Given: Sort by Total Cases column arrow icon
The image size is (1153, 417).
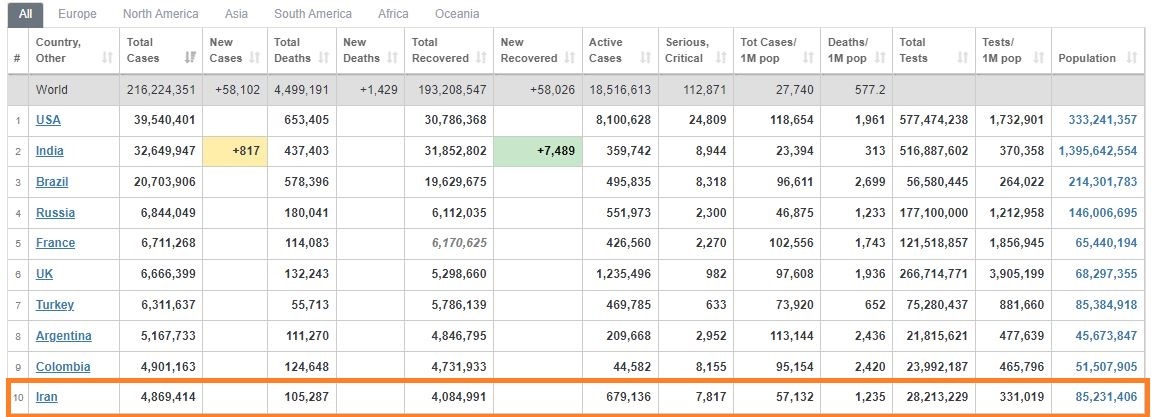Looking at the screenshot, I should (x=190, y=58).
